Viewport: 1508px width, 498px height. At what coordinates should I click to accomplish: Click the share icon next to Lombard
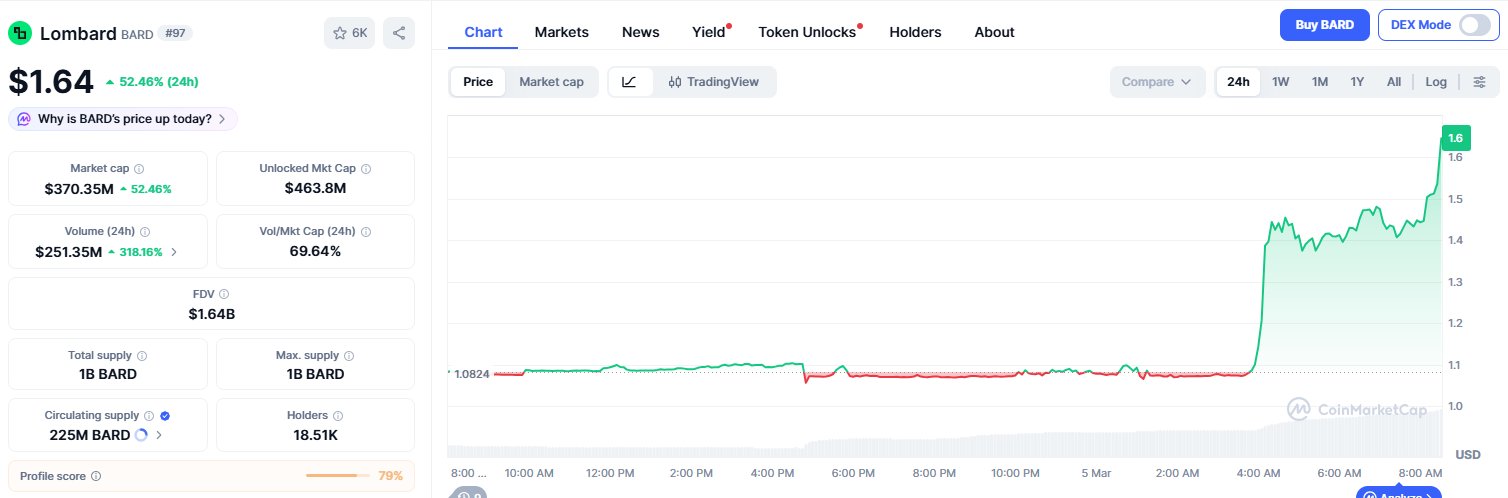pos(398,33)
